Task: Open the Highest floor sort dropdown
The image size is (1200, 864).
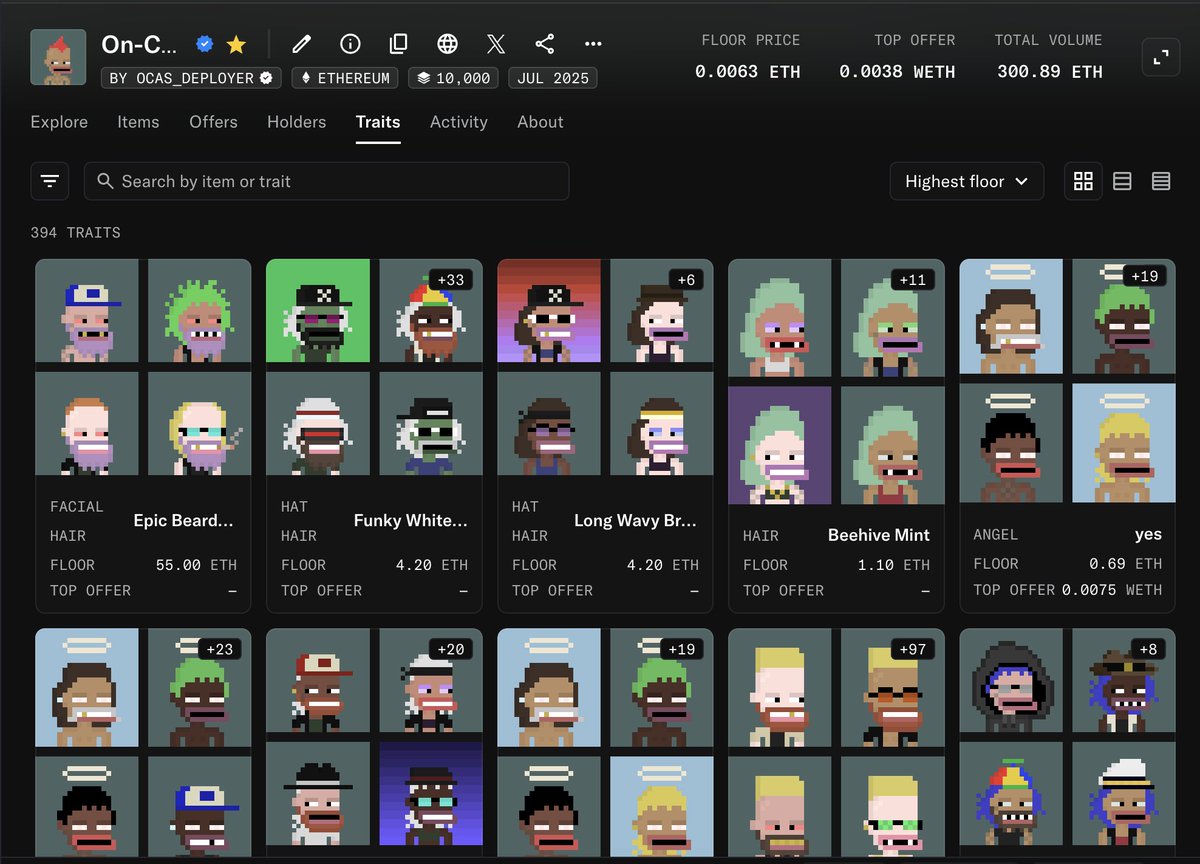Action: (967, 181)
